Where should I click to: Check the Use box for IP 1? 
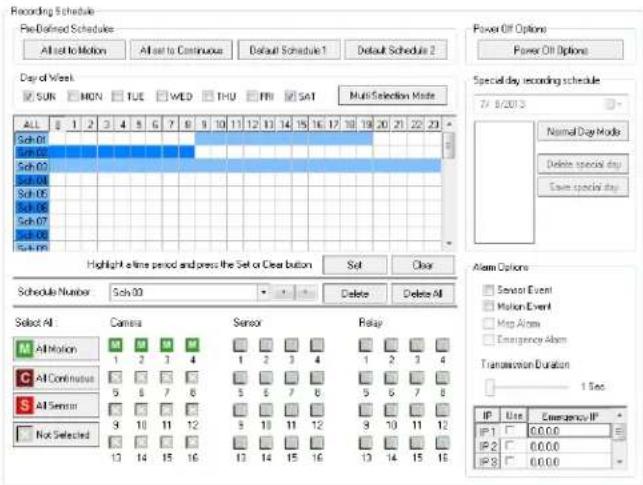pyautogui.click(x=510, y=430)
